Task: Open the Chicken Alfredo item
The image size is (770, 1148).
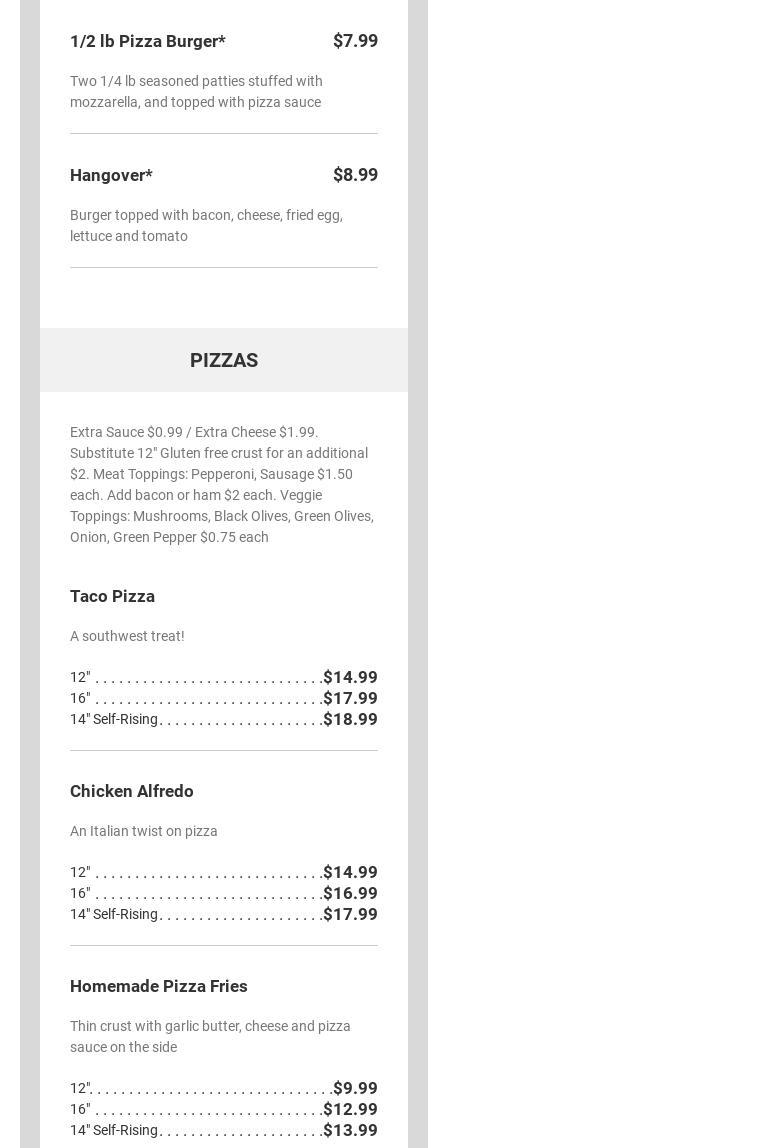Action: pyautogui.click(x=132, y=791)
